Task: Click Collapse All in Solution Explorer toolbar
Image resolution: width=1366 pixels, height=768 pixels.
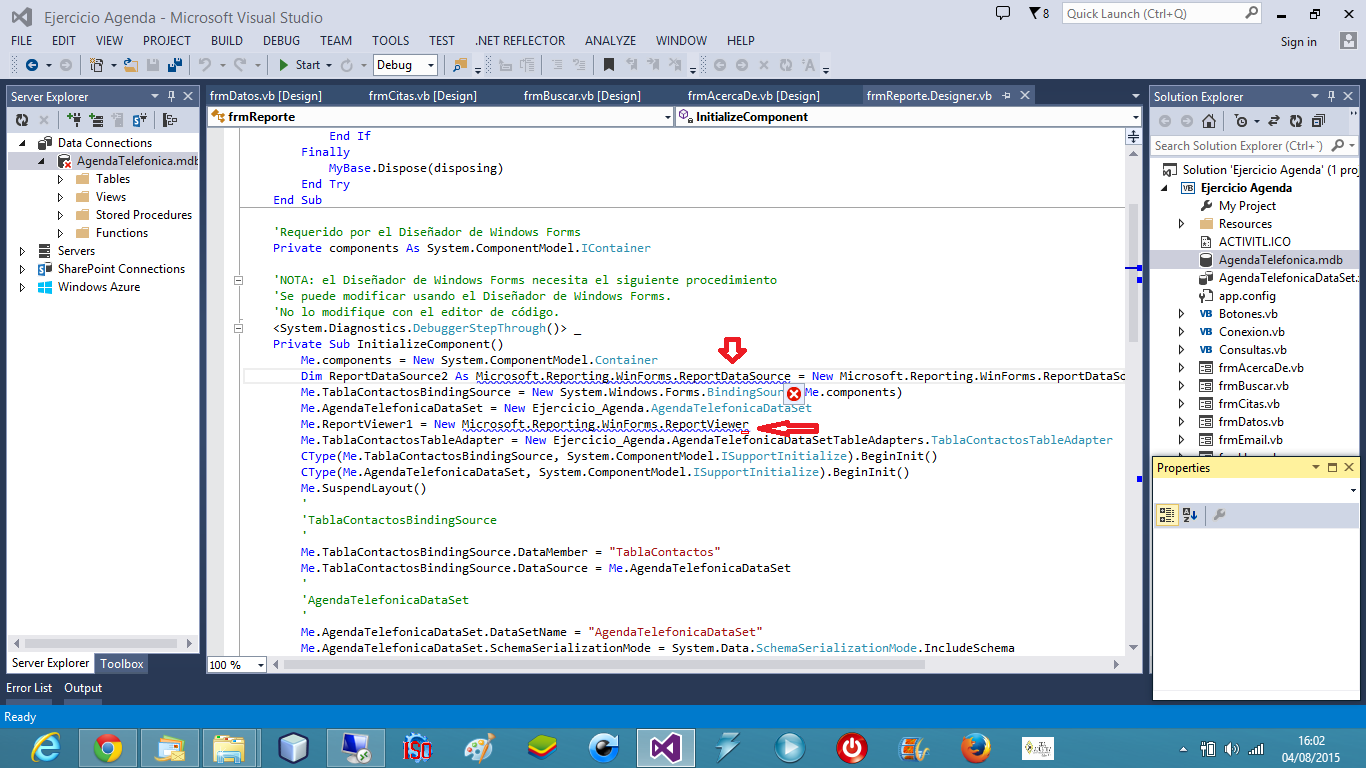Action: pos(1318,121)
